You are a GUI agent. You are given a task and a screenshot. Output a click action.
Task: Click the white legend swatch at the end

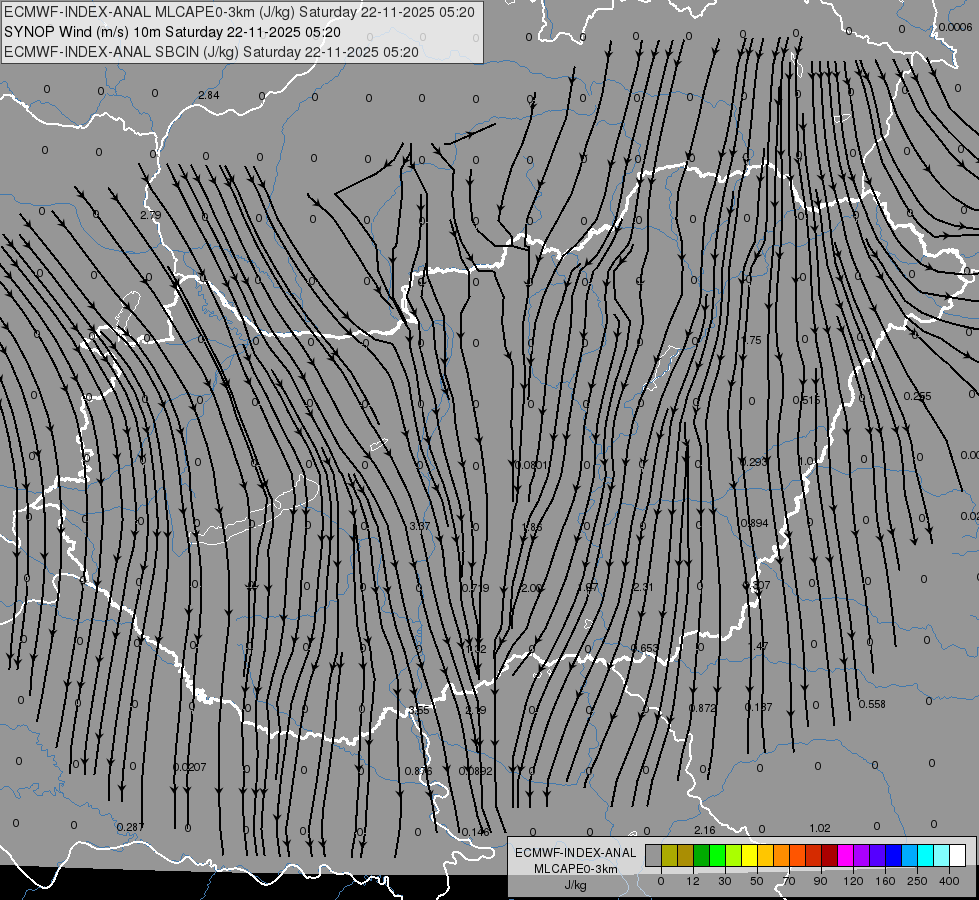957,855
